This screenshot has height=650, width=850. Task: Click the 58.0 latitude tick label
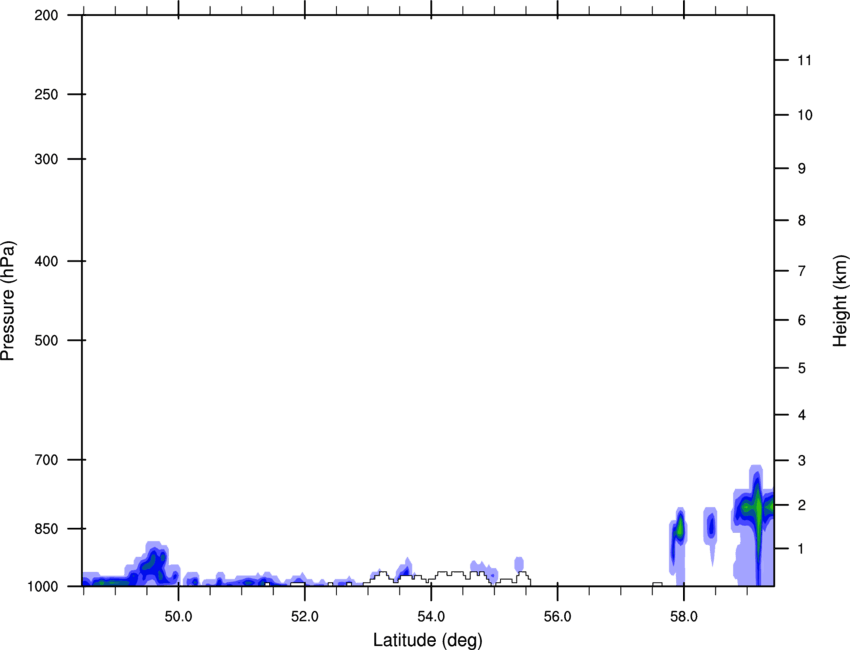684,617
